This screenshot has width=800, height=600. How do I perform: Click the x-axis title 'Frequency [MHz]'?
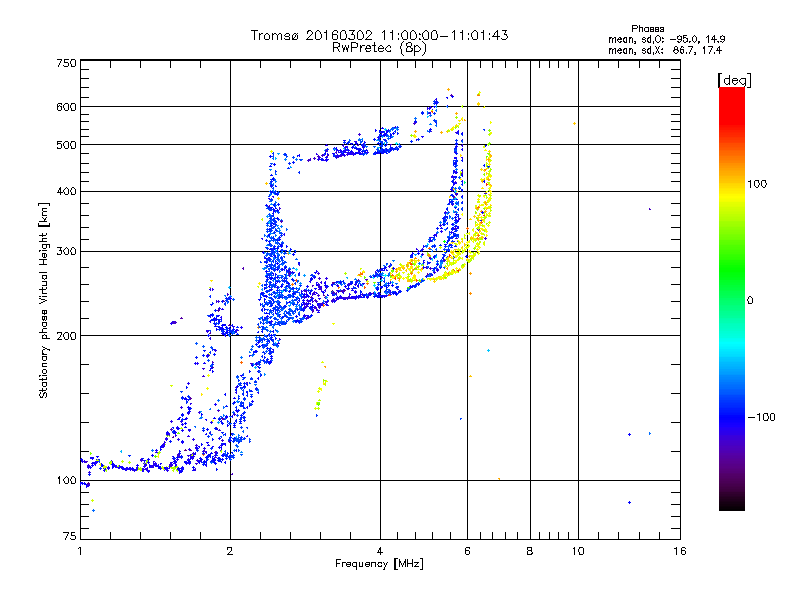[x=379, y=564]
